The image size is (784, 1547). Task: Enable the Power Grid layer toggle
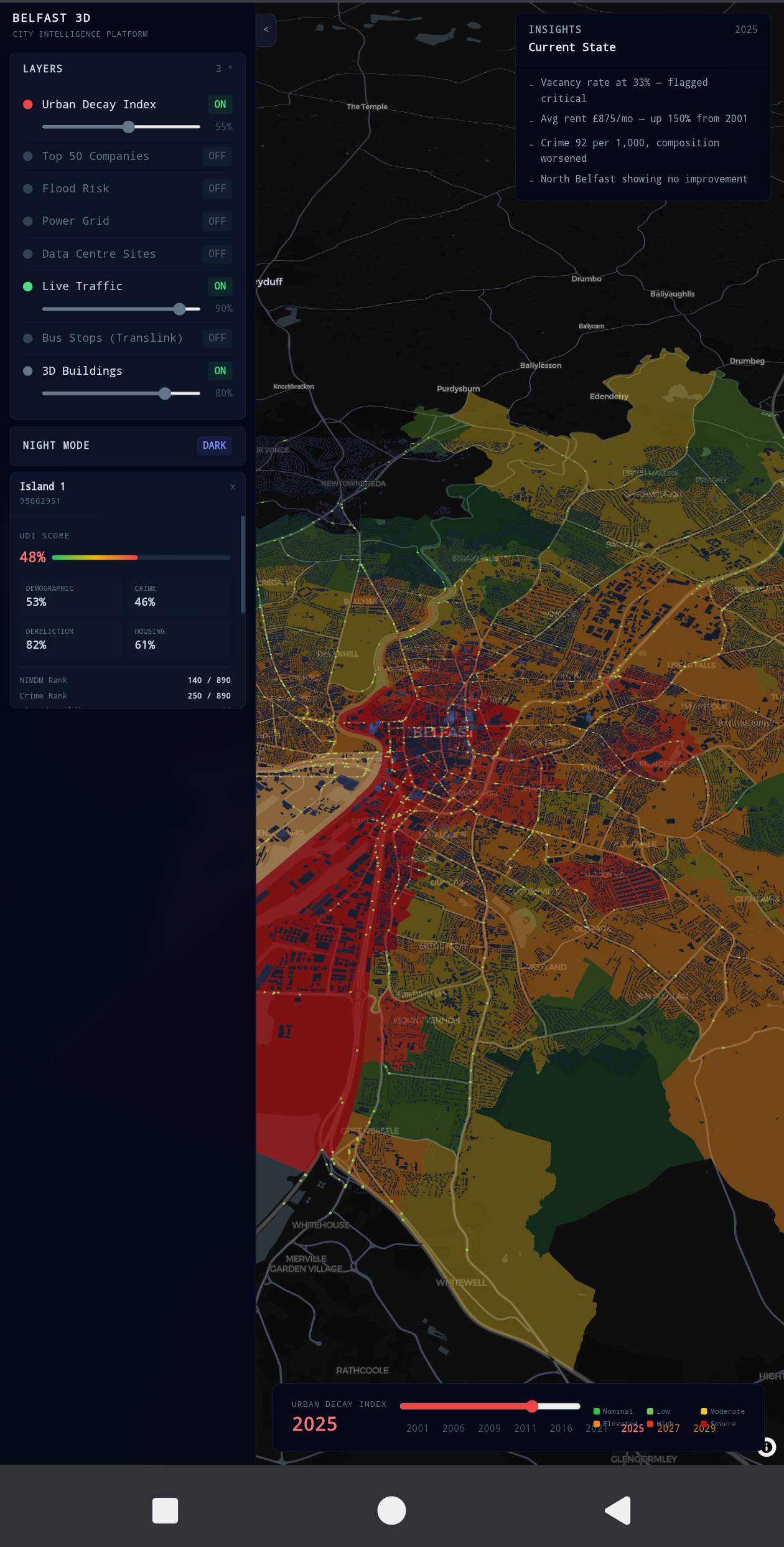(217, 221)
